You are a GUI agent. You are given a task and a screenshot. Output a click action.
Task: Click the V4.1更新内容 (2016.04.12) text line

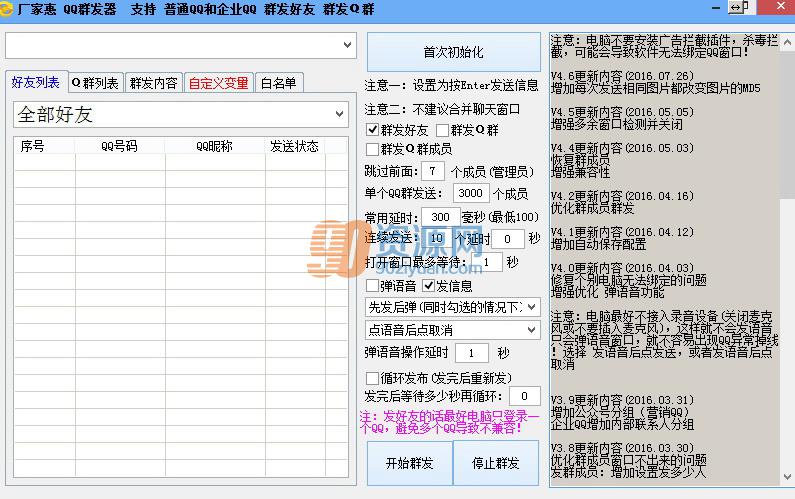click(x=622, y=232)
